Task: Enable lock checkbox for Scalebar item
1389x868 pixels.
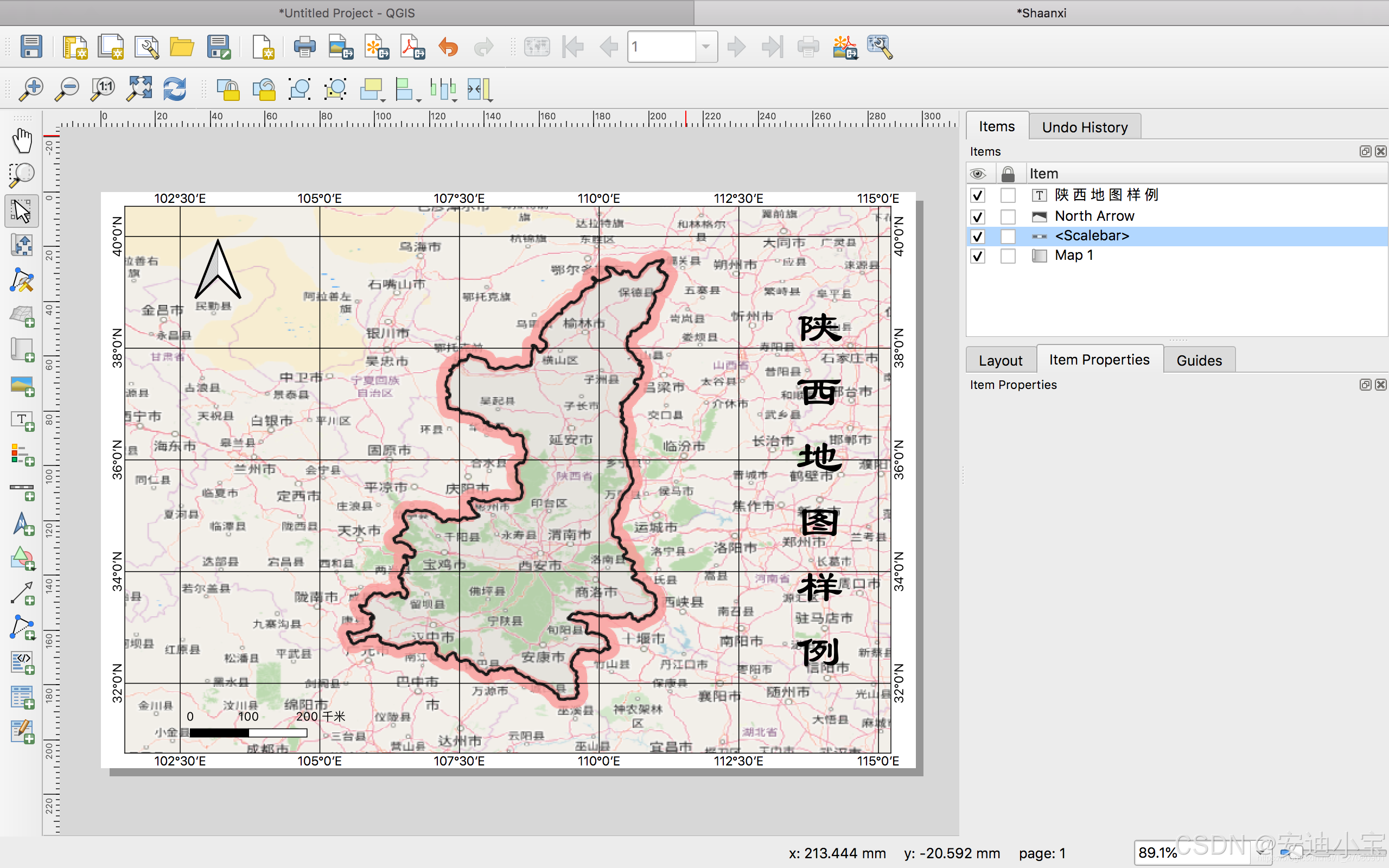Action: [x=1008, y=236]
